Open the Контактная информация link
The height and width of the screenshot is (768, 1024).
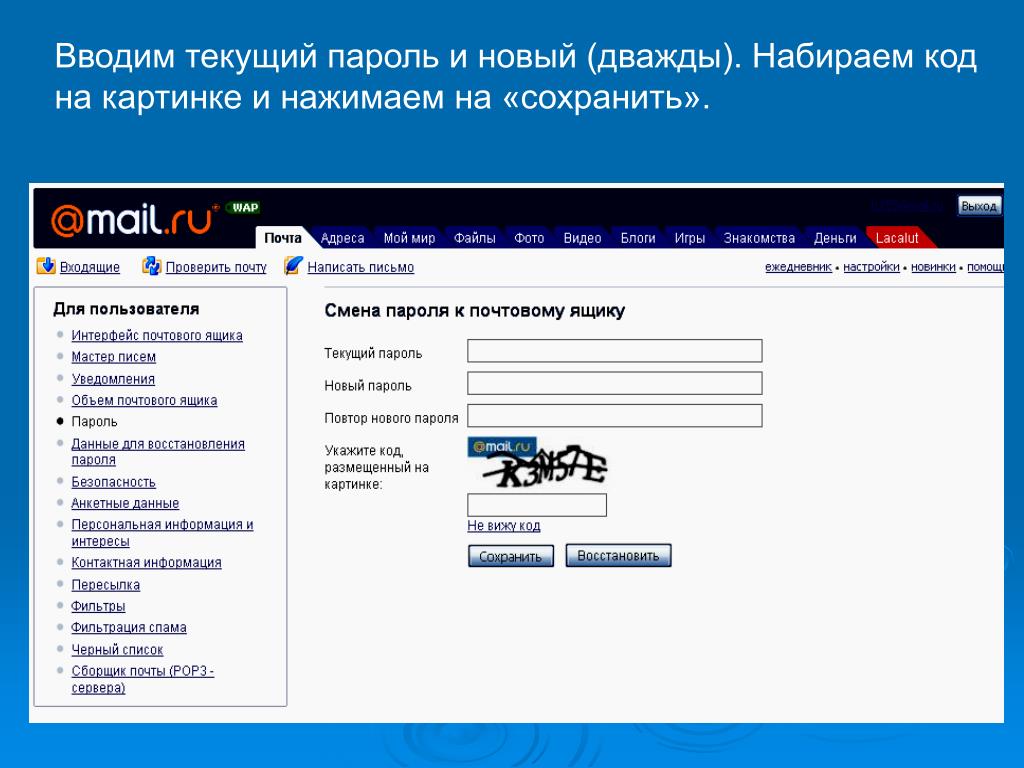click(146, 563)
